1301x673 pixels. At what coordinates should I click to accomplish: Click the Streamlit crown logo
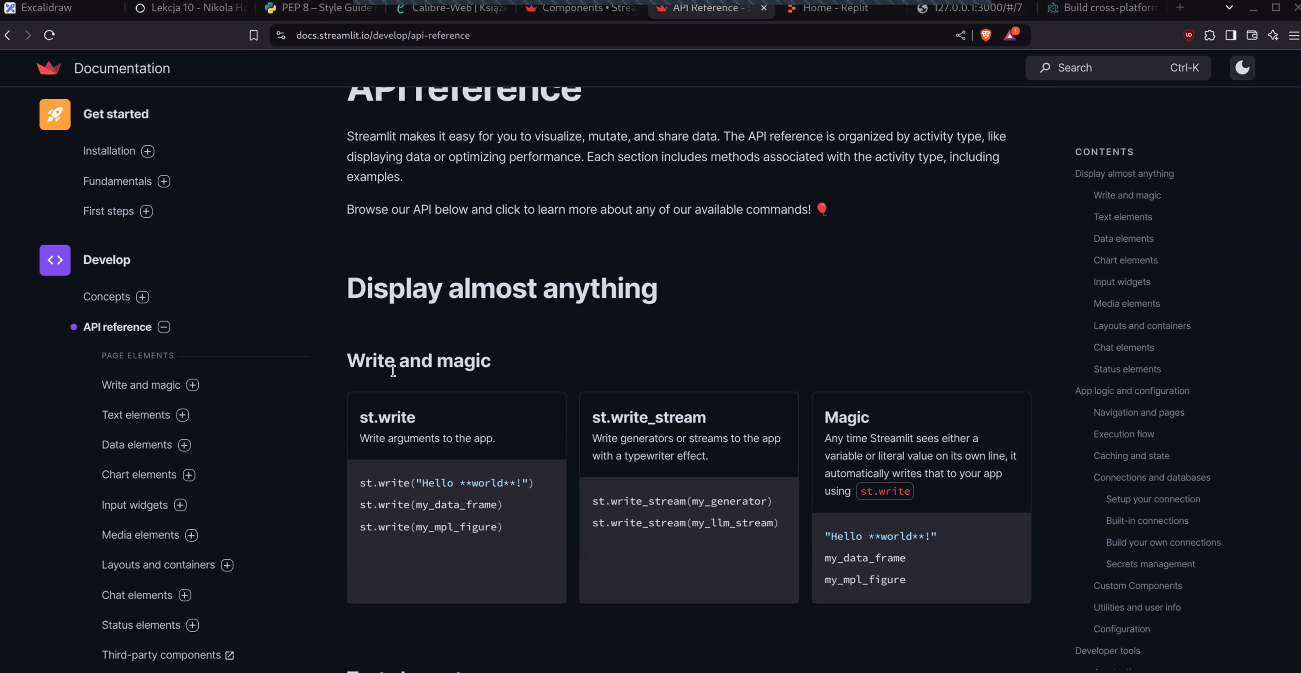(x=49, y=68)
